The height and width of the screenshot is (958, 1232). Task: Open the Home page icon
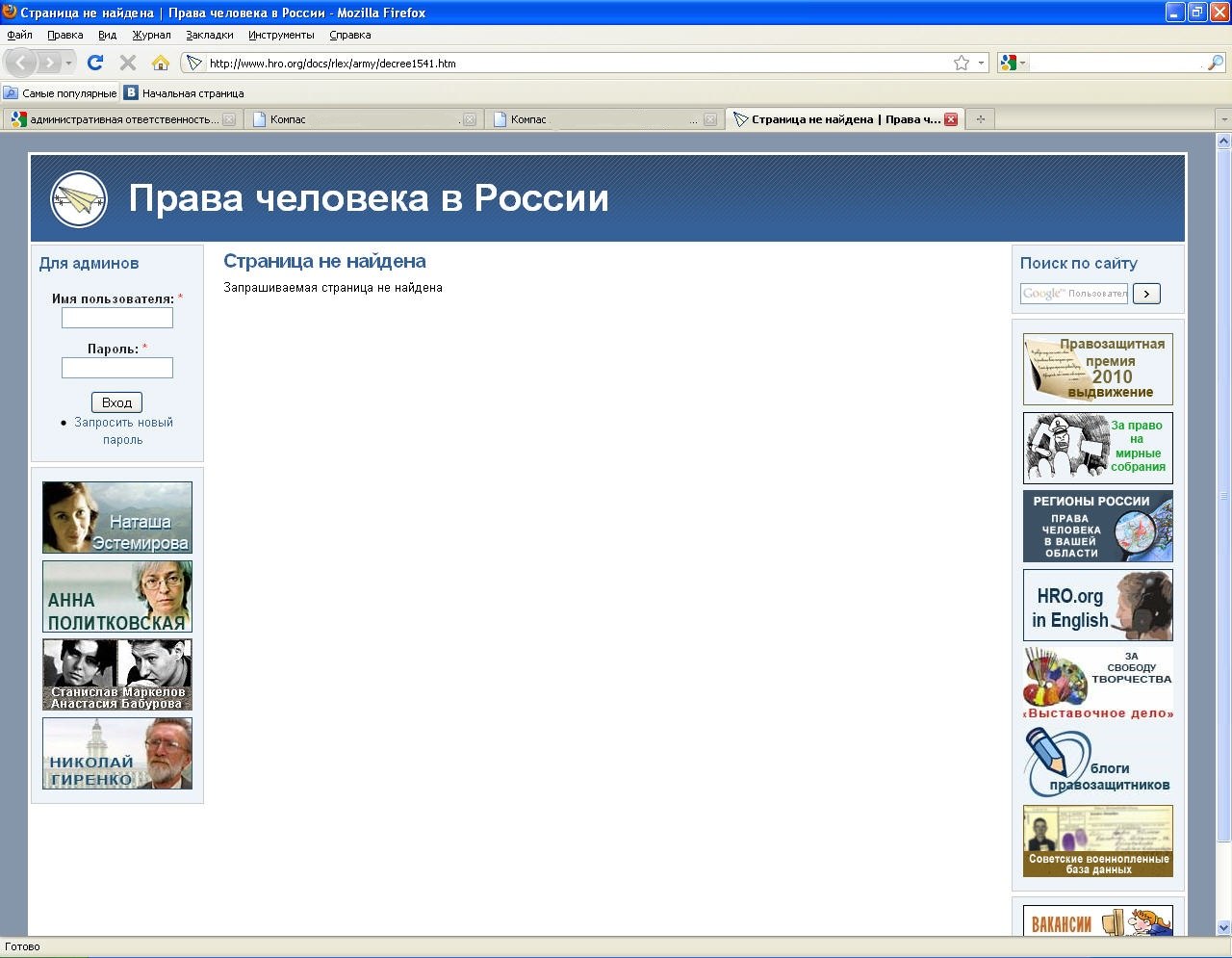(161, 63)
